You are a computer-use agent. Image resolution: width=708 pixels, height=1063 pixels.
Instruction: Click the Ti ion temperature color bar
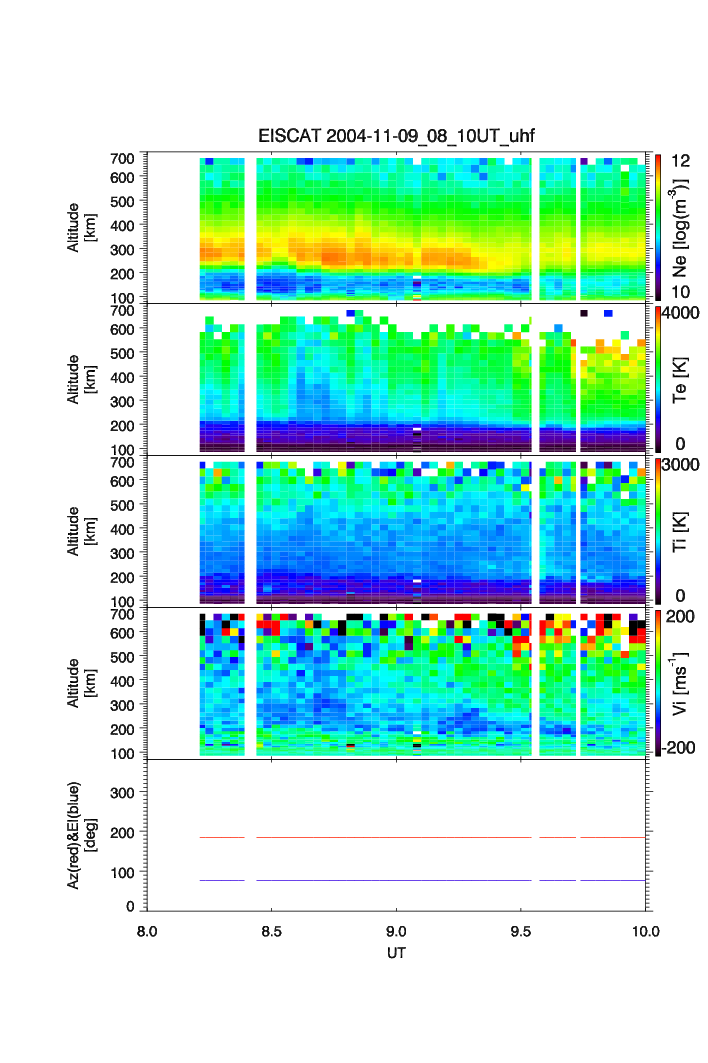657,531
